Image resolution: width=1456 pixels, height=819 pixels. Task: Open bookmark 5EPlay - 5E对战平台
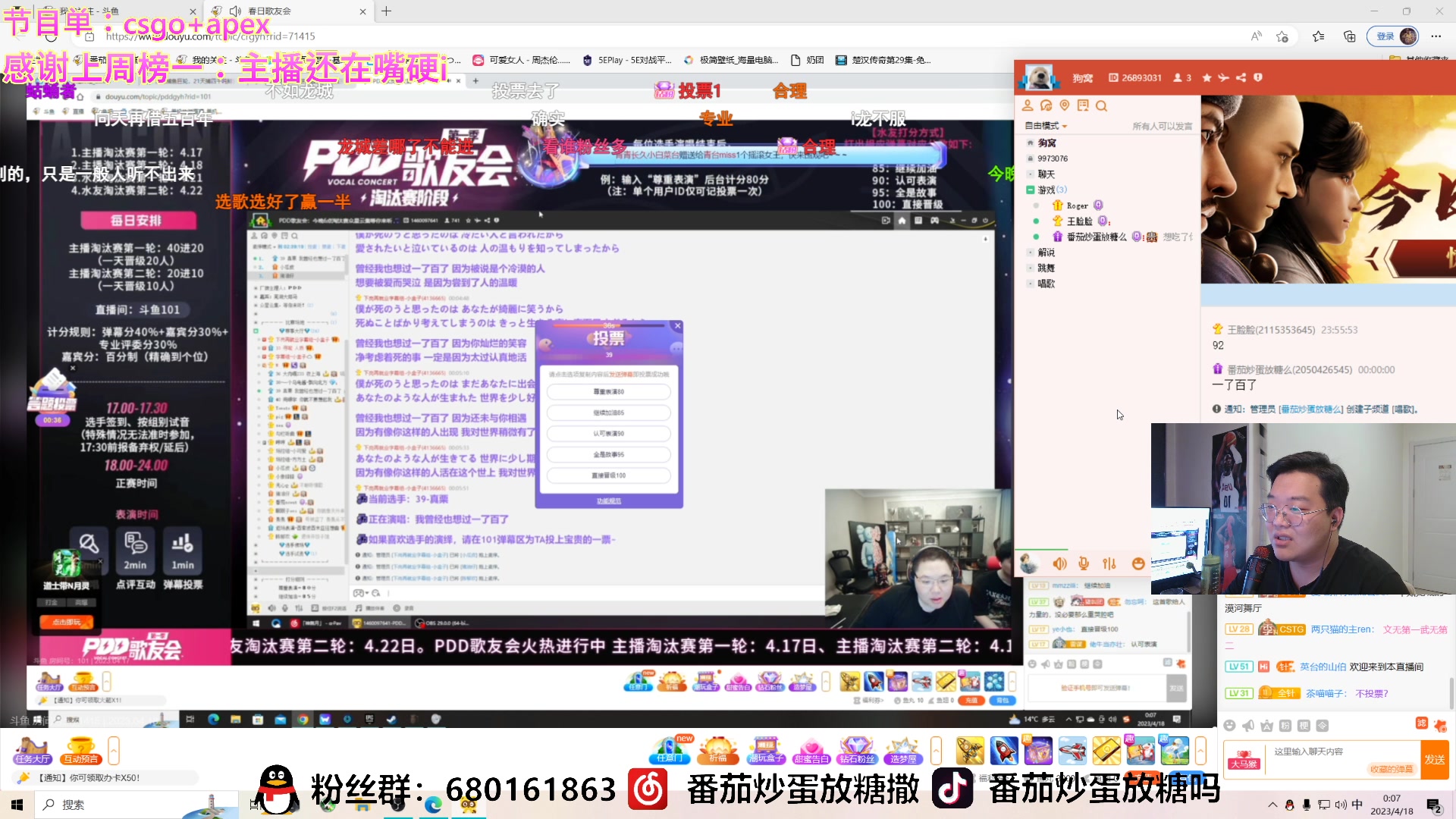pyautogui.click(x=627, y=60)
